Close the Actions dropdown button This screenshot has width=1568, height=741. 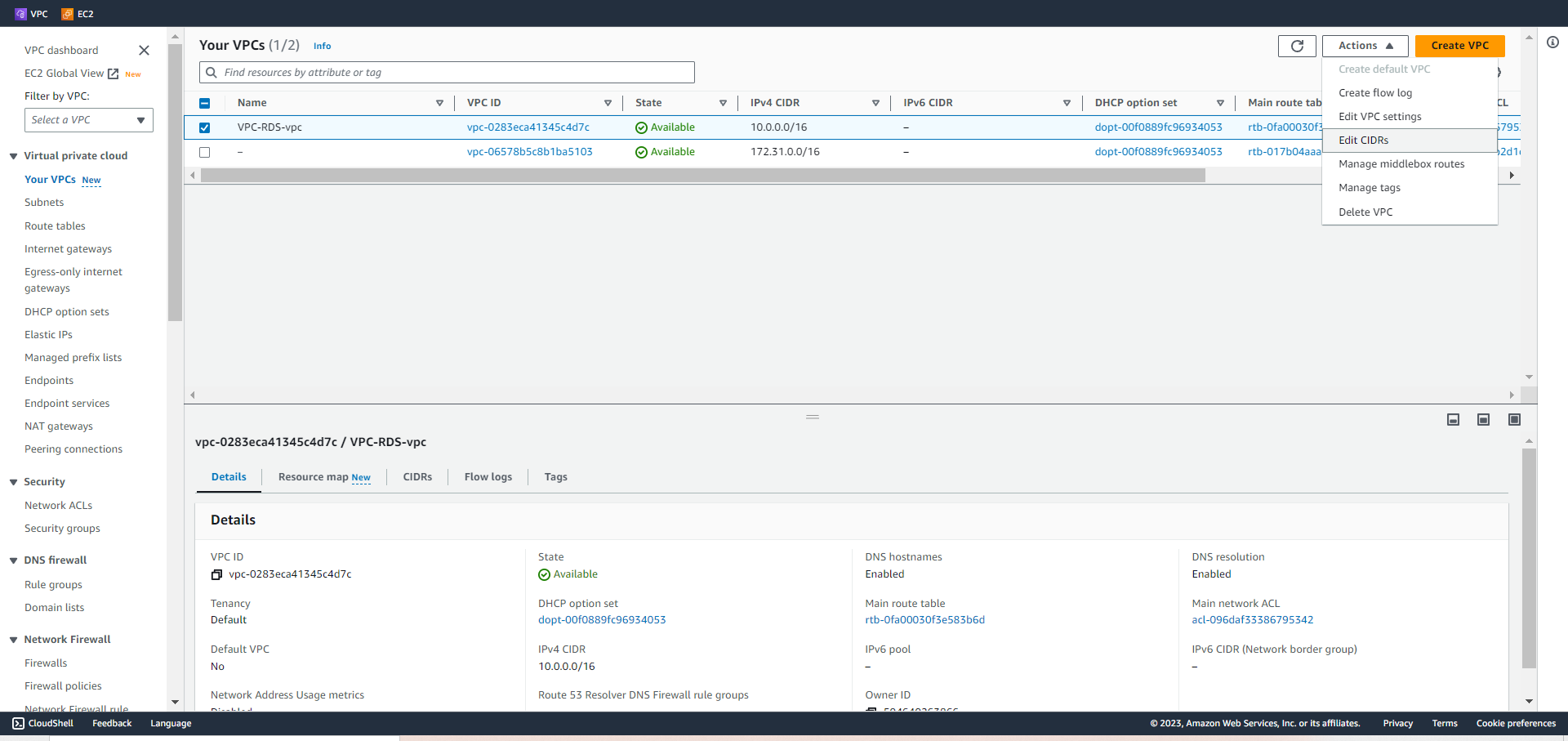[1365, 46]
